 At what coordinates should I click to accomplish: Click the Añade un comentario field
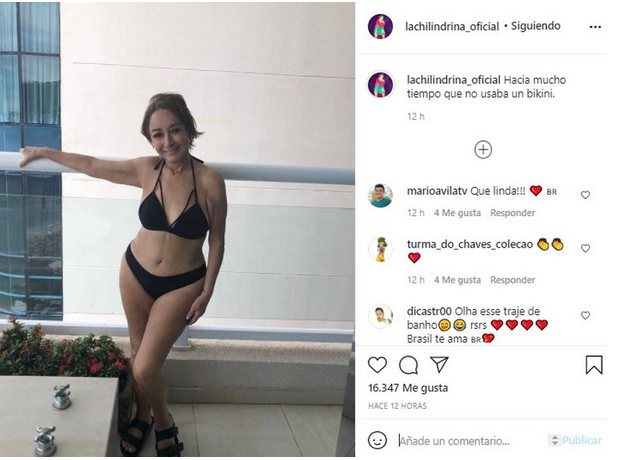[471, 441]
